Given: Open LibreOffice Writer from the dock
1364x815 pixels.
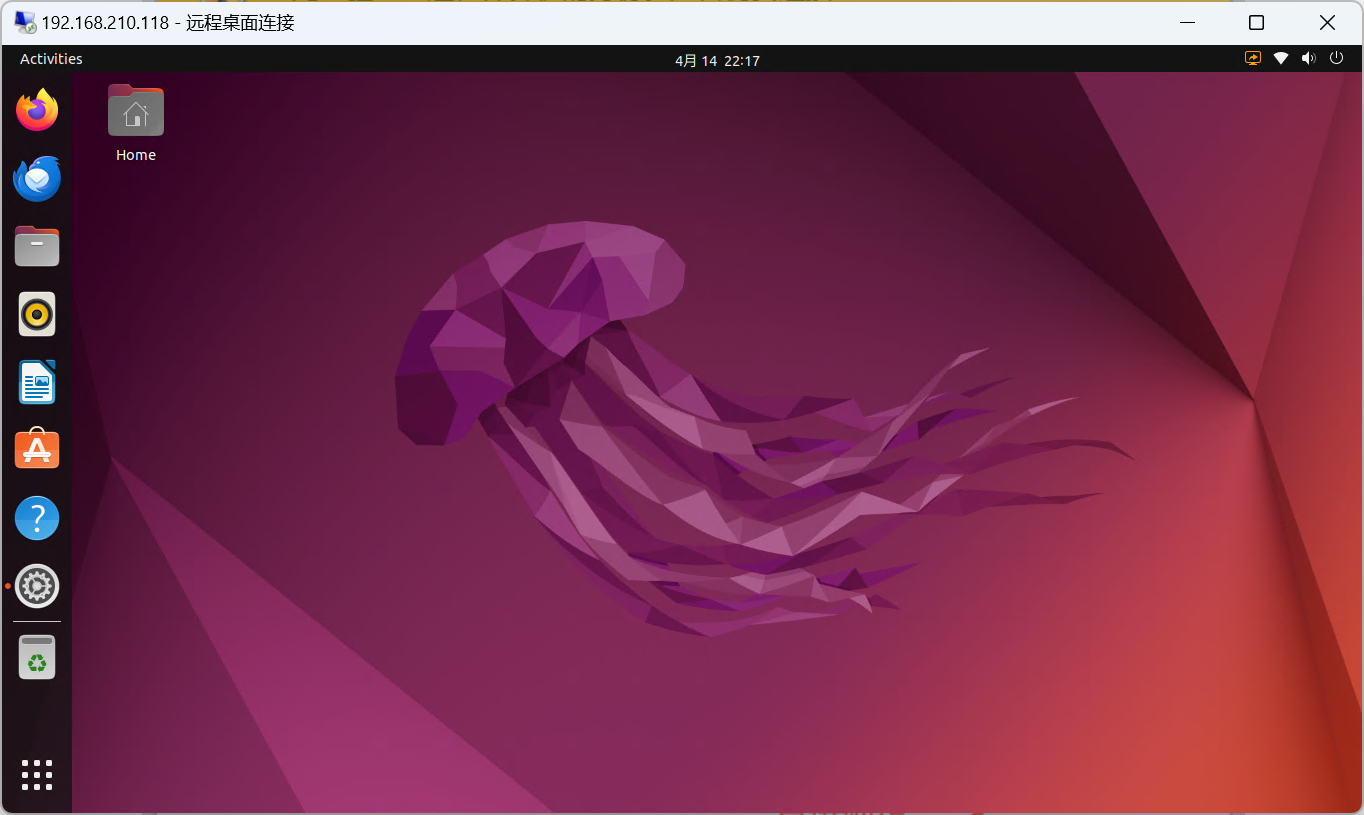Looking at the screenshot, I should 37,382.
